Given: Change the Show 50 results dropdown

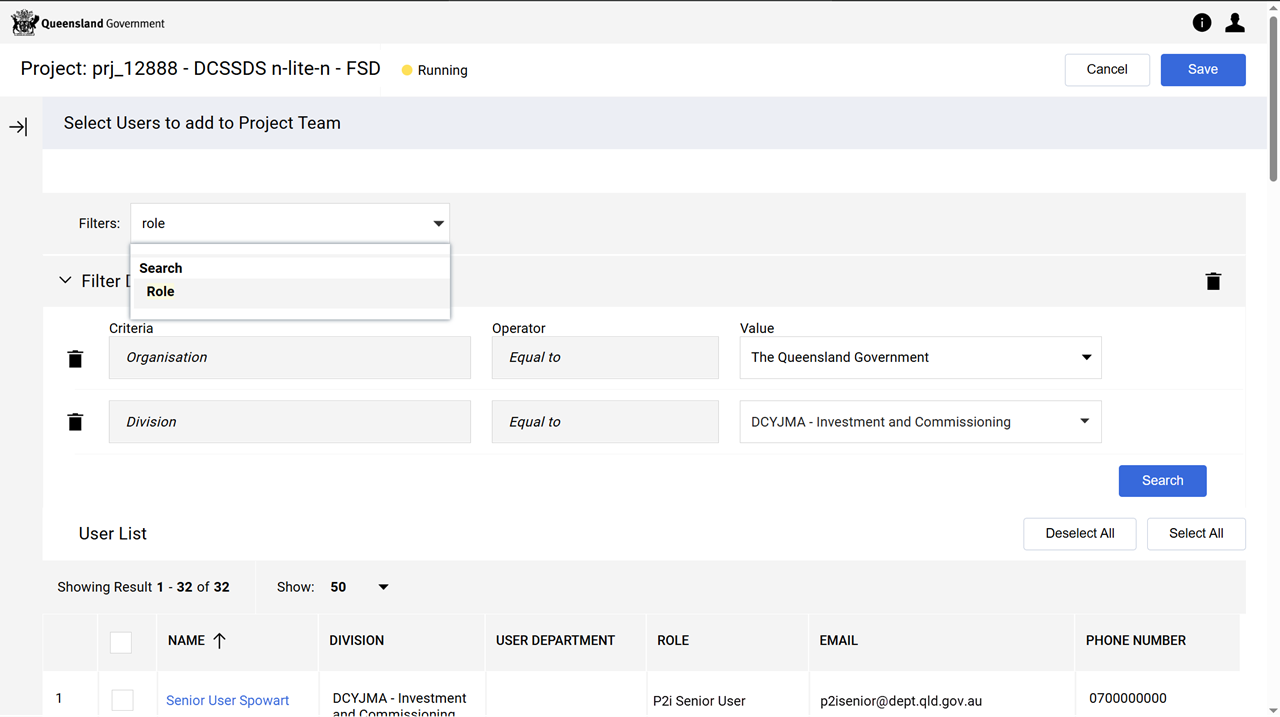Looking at the screenshot, I should pyautogui.click(x=382, y=587).
